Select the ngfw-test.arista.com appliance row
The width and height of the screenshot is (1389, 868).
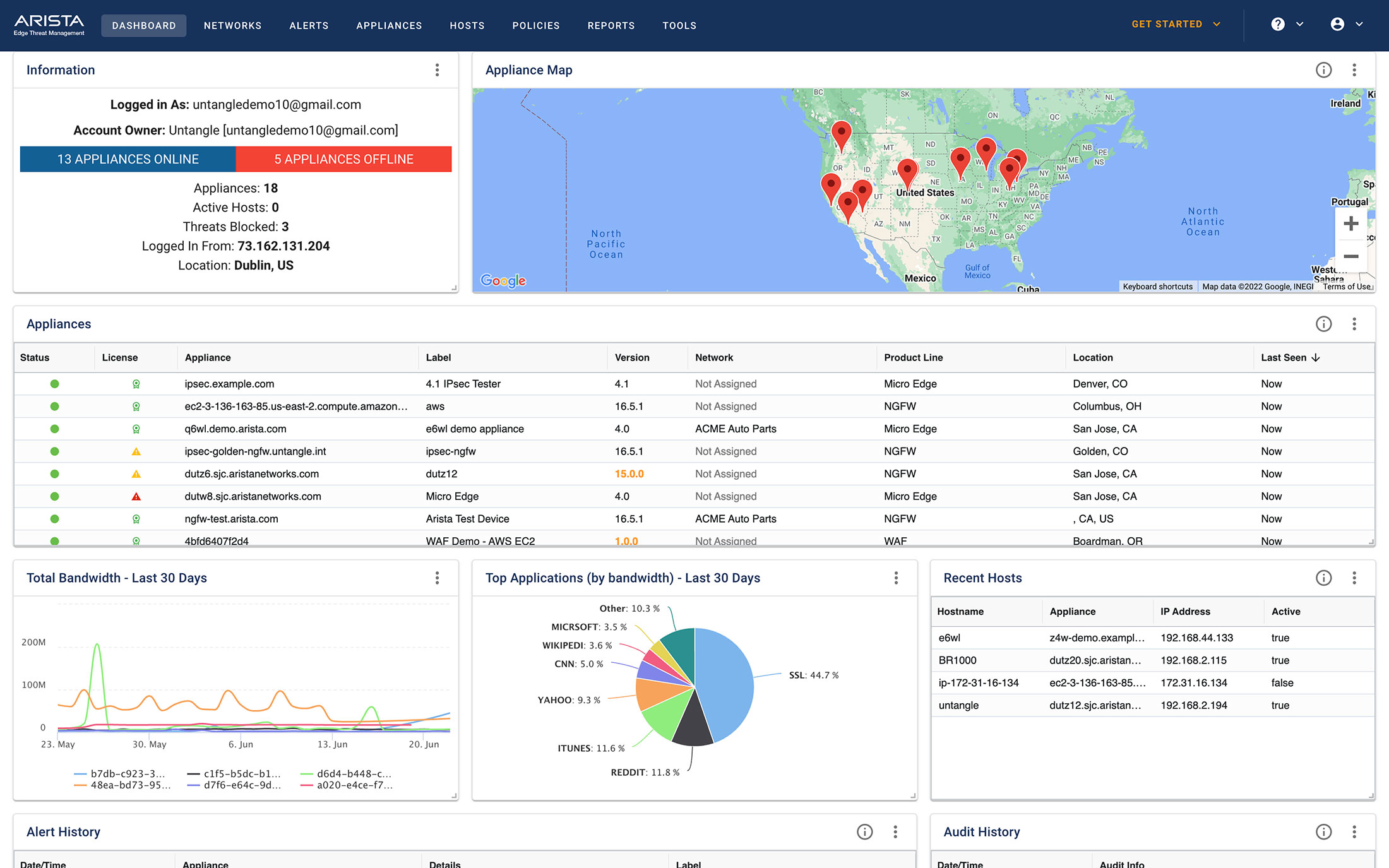point(694,519)
